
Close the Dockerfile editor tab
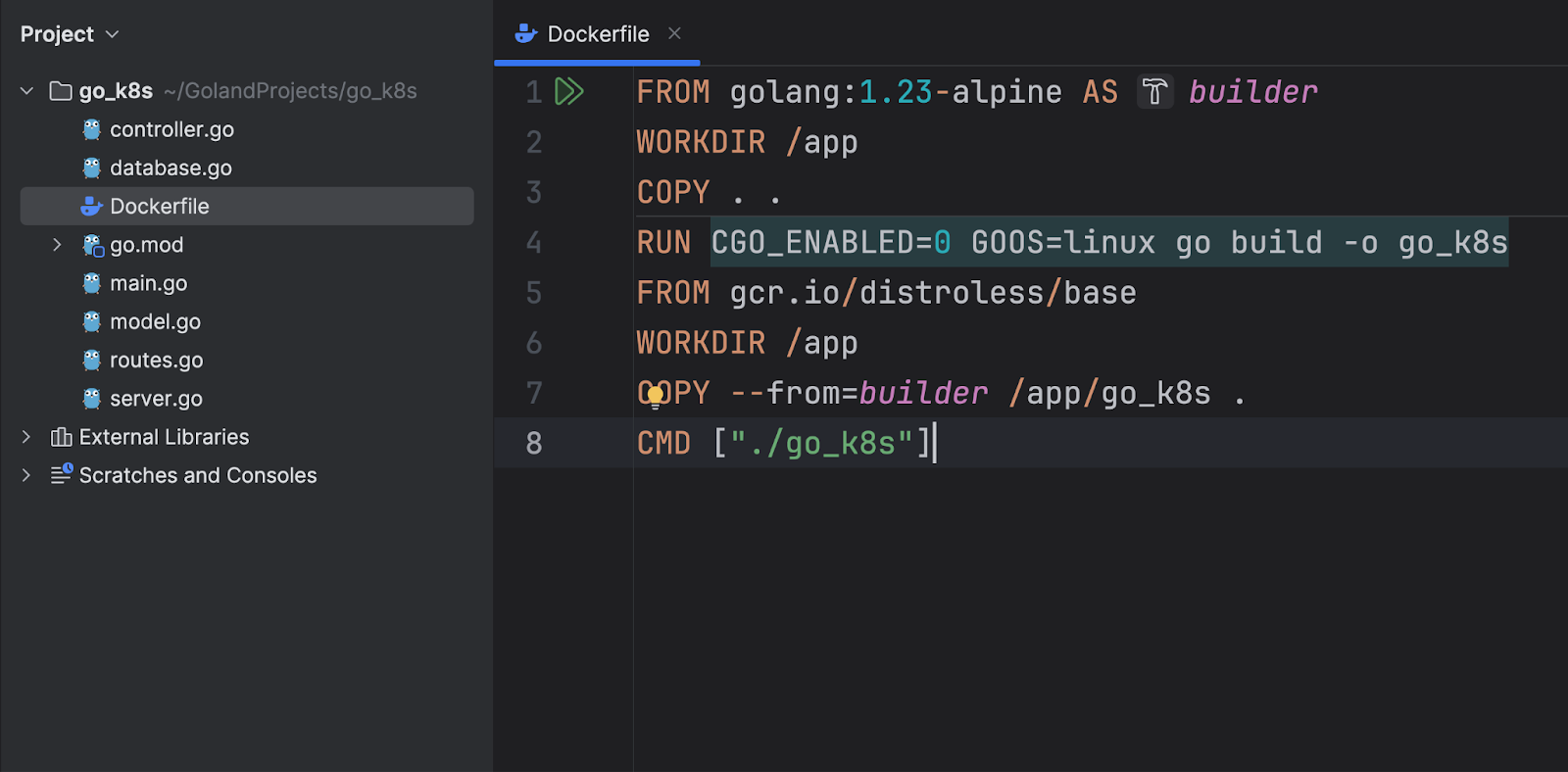tap(674, 33)
